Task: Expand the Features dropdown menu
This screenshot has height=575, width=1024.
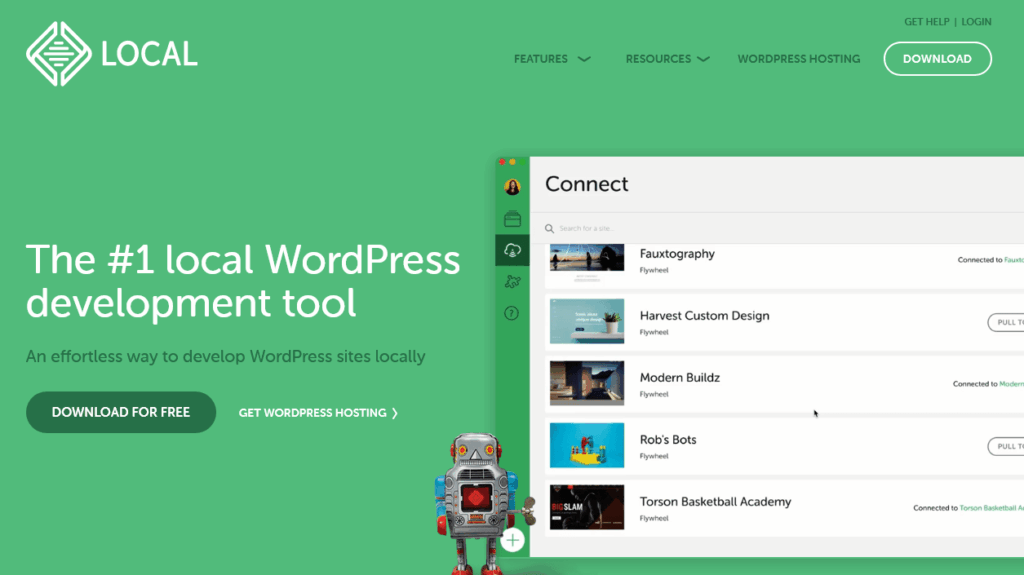Action: pos(552,59)
